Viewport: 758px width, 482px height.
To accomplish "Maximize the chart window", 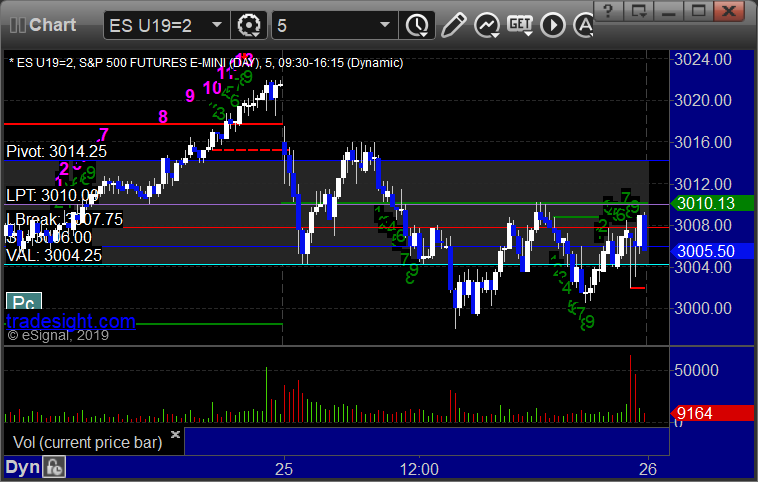I will tap(698, 11).
